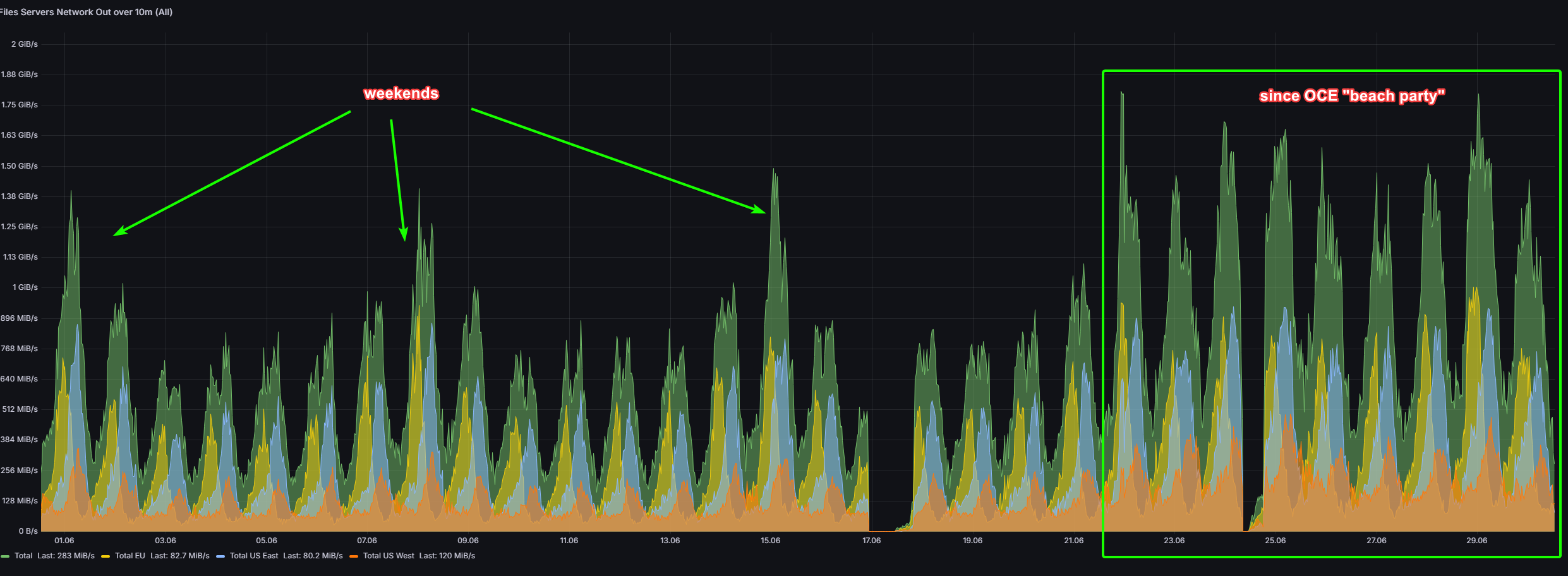The height and width of the screenshot is (576, 1568).
Task: Click the '0 B/s' y-axis label
Action: tap(28, 531)
